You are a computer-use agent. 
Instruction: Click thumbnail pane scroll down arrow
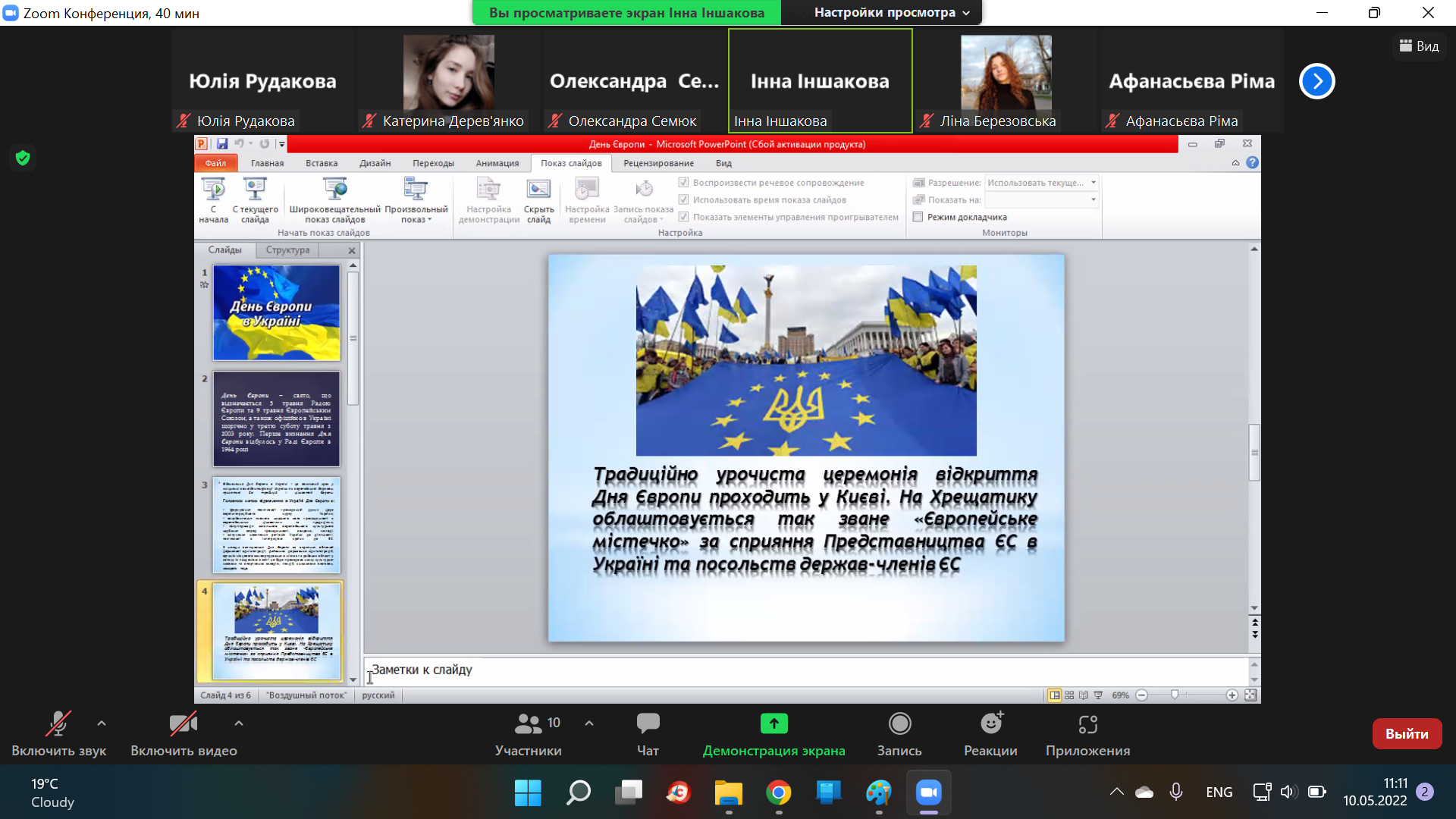point(353,680)
